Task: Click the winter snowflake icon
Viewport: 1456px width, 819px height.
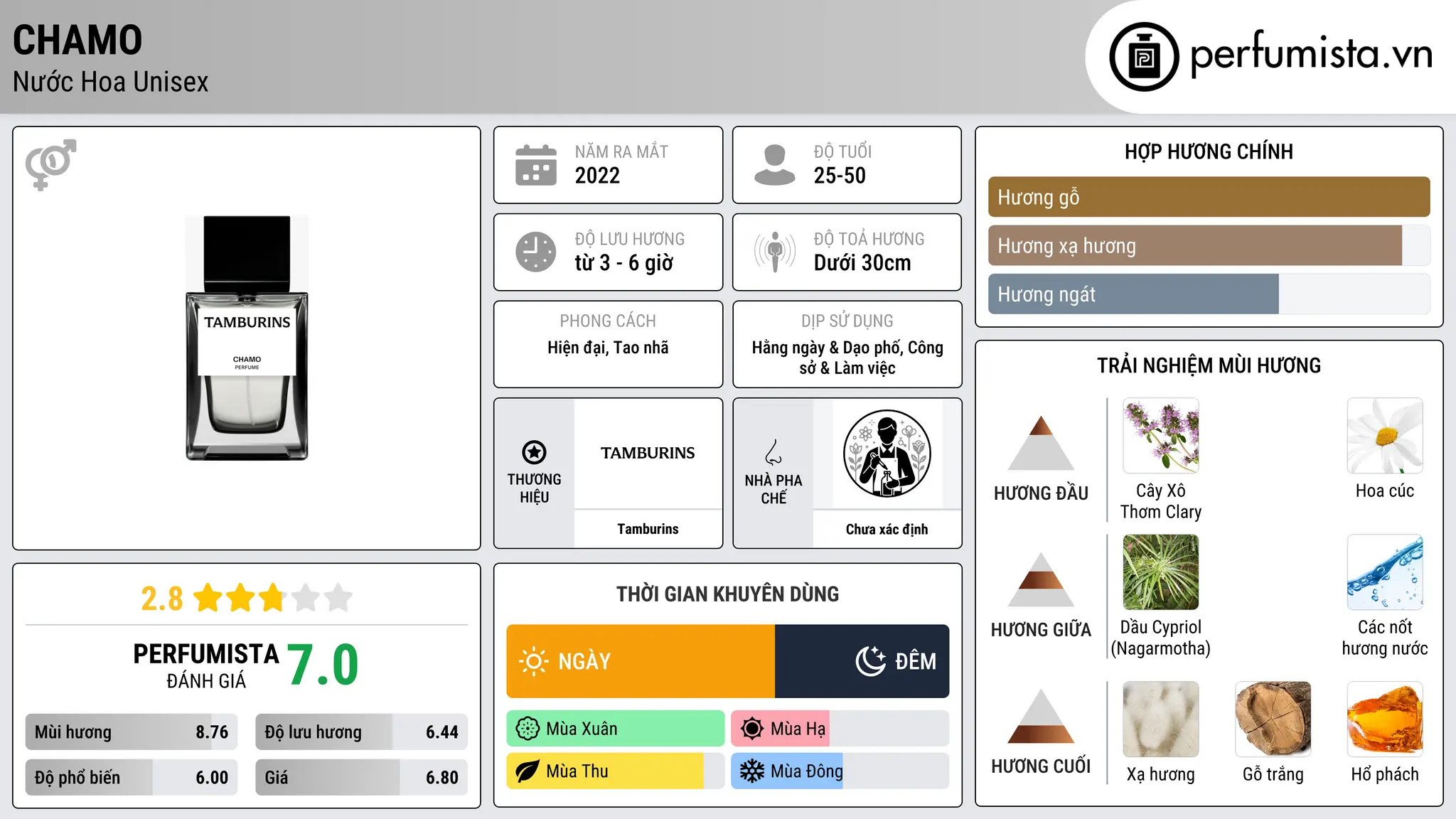Action: 752,771
